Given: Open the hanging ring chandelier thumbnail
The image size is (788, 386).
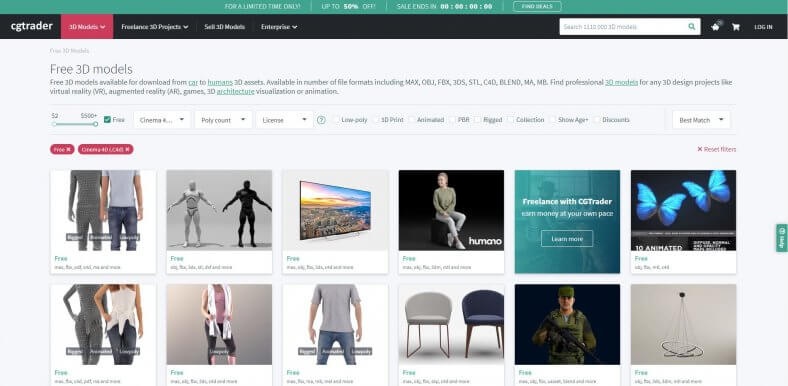Looking at the screenshot, I should (683, 324).
